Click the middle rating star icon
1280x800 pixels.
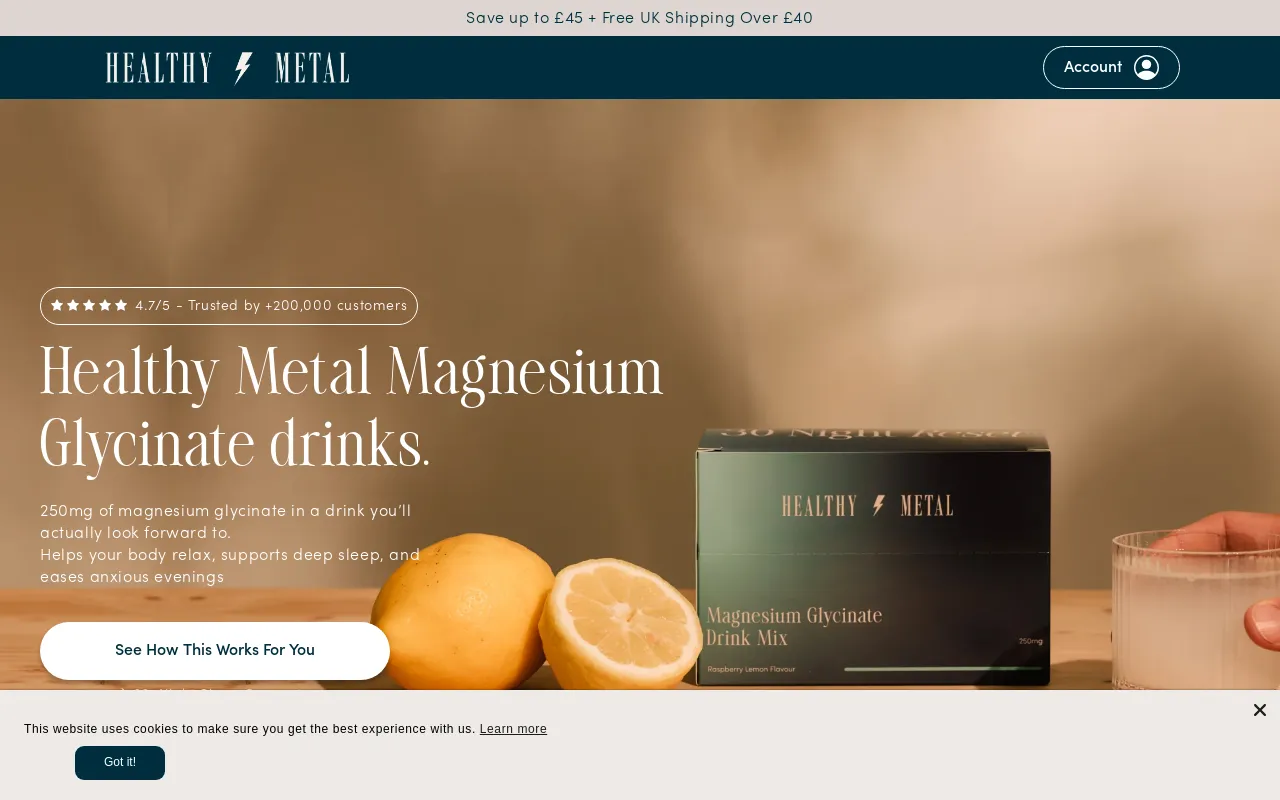(89, 305)
